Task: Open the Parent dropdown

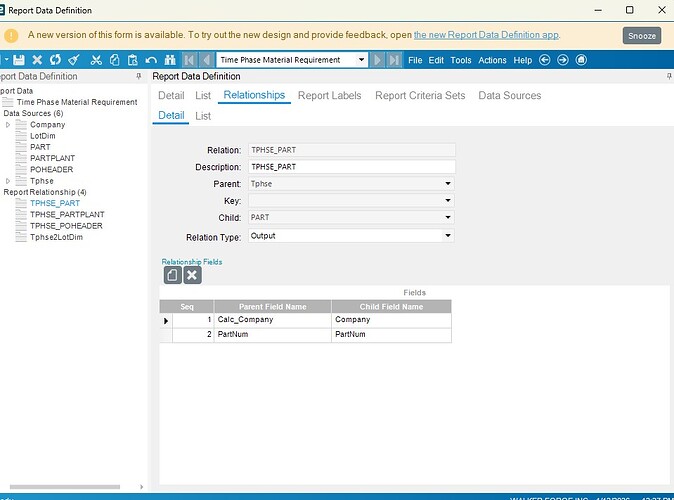Action: (x=448, y=184)
